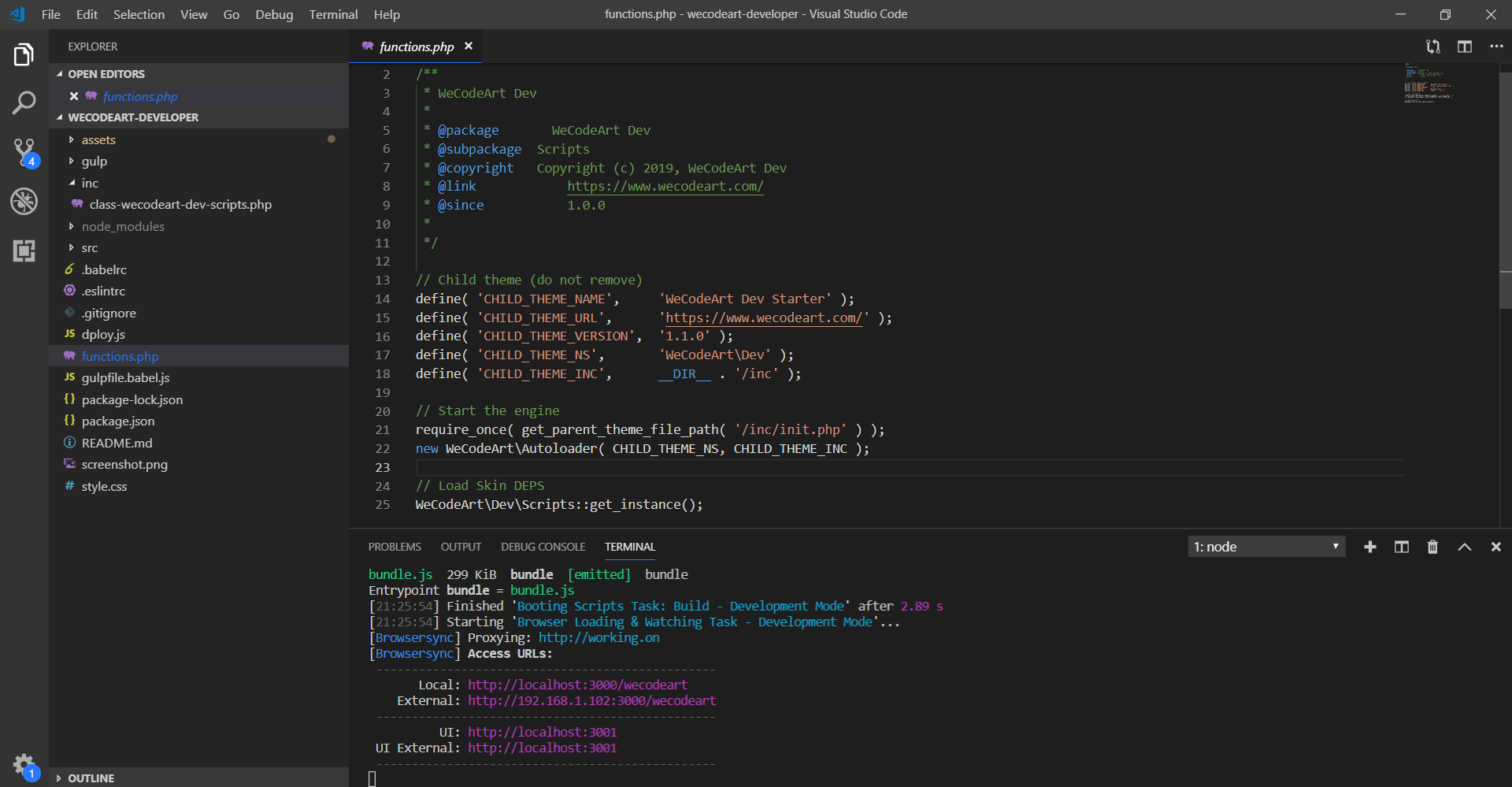
Task: Split the editor to the right
Action: pos(1465,46)
